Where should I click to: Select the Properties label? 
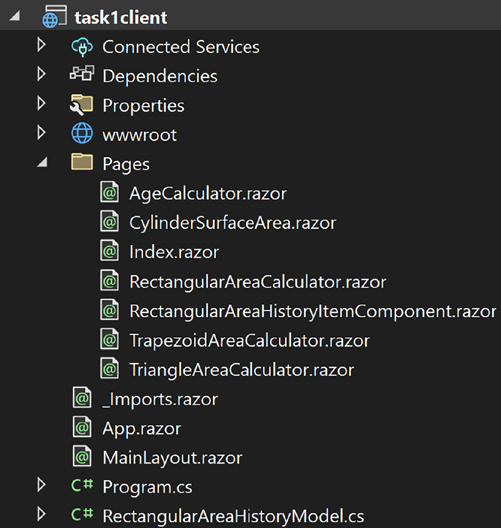click(143, 106)
